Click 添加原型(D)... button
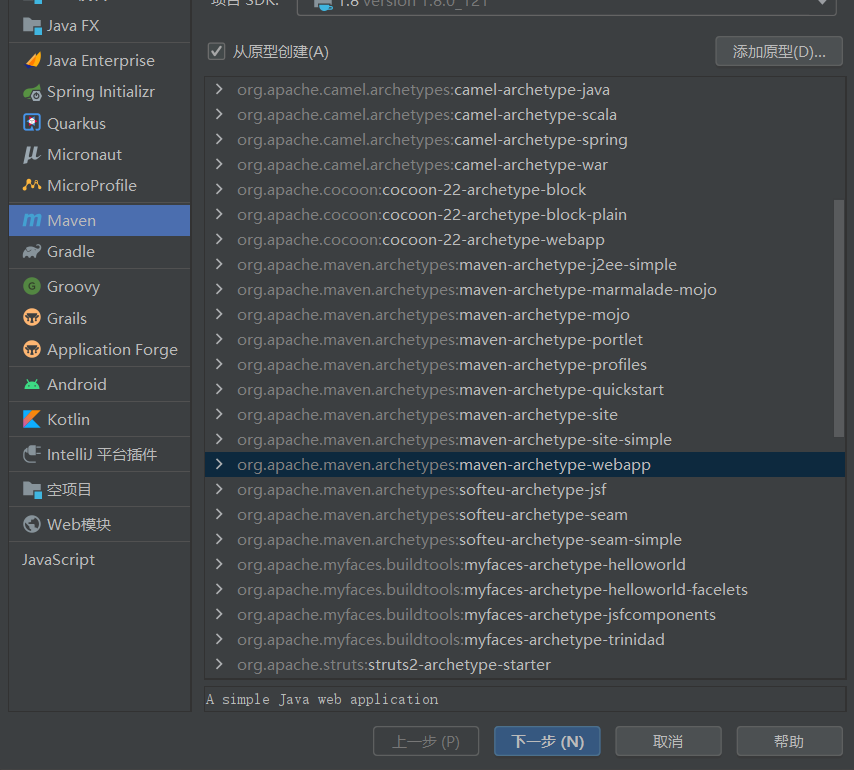Image resolution: width=854 pixels, height=770 pixels. tap(779, 52)
